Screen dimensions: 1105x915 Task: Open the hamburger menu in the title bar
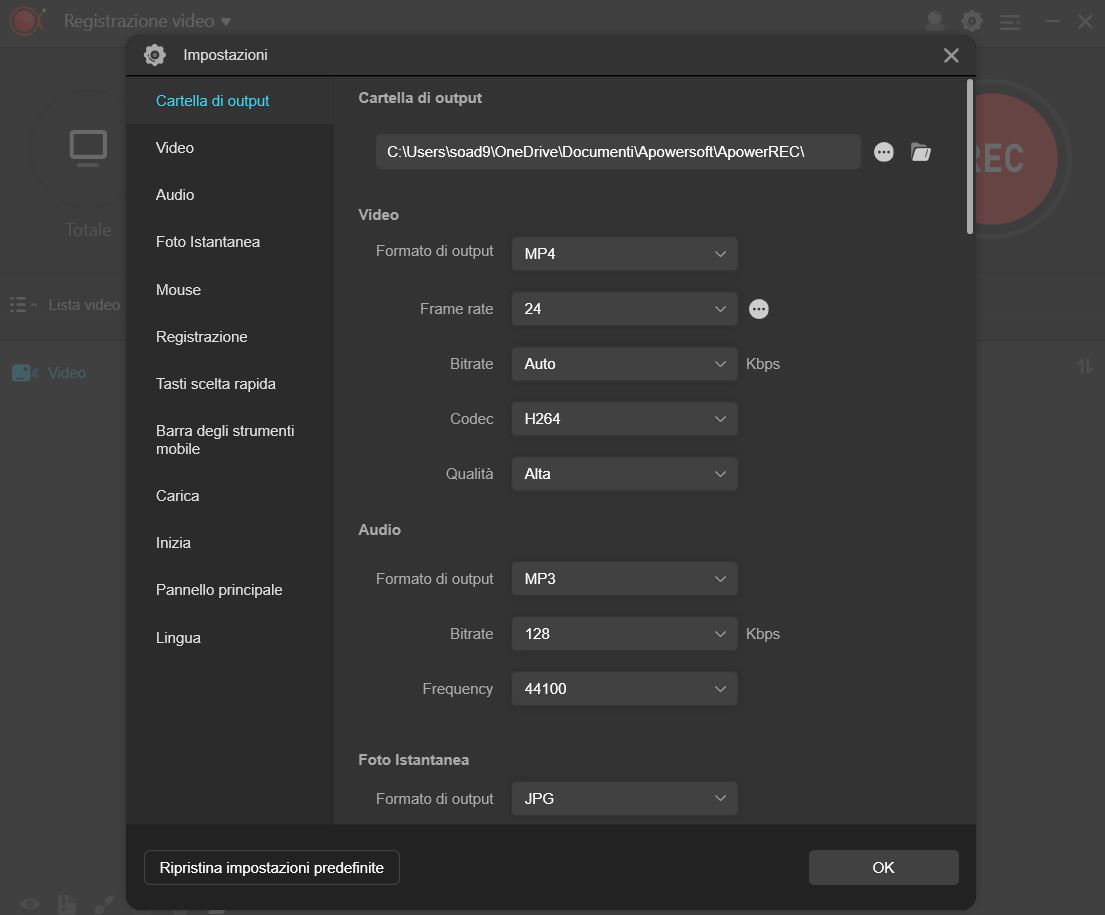click(x=1010, y=20)
